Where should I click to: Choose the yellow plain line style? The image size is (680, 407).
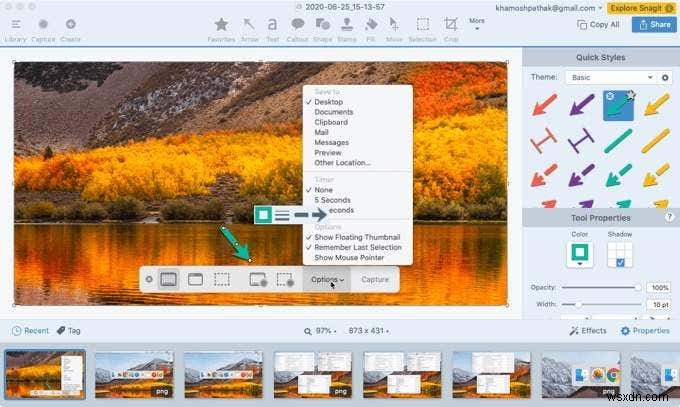pyautogui.click(x=656, y=141)
